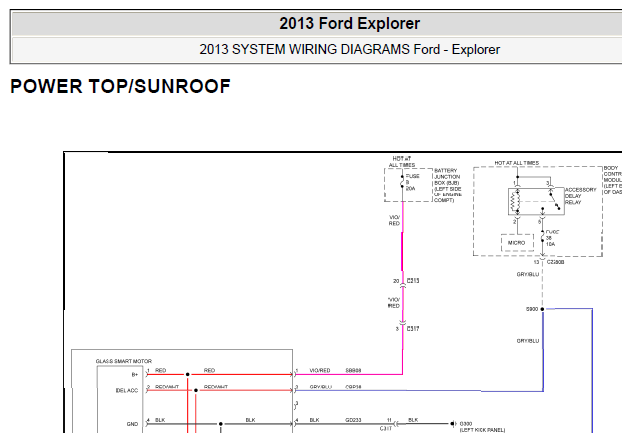This screenshot has height=433, width=622.
Task: Click the "GRY/BLU" label just below C2280B
Action: point(528,274)
